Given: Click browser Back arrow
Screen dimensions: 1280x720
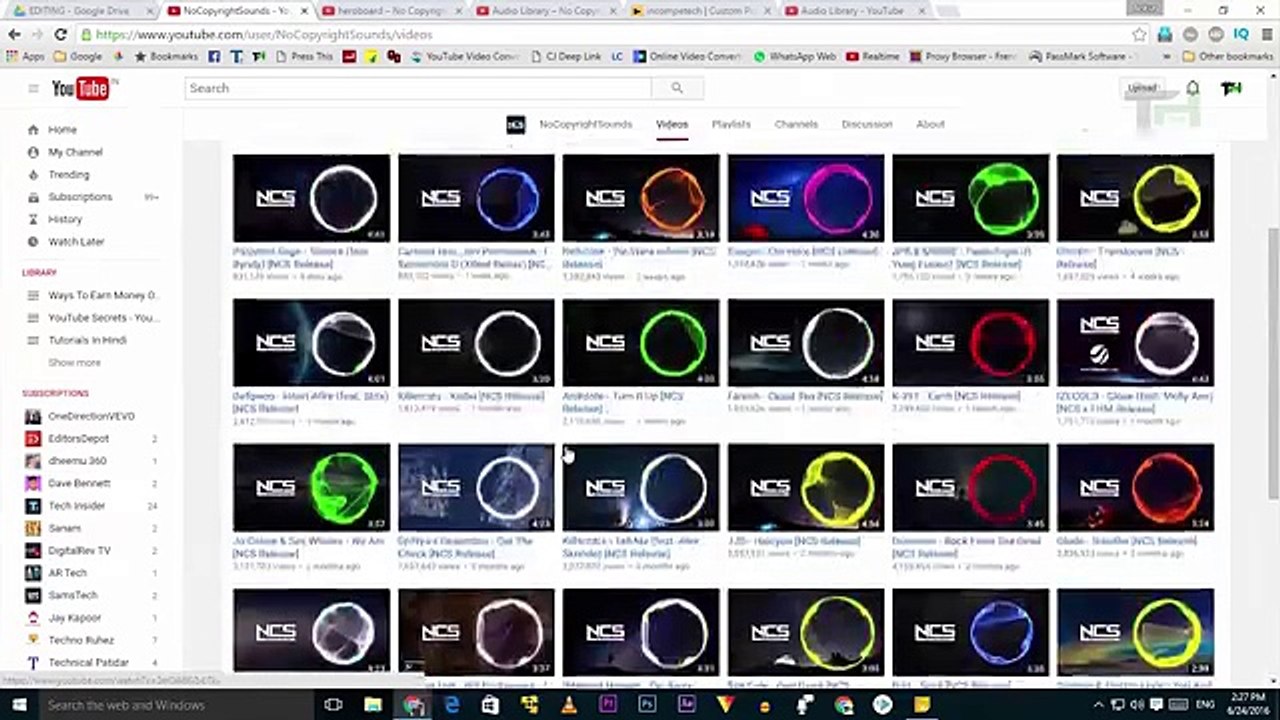Looking at the screenshot, I should click(x=14, y=34).
